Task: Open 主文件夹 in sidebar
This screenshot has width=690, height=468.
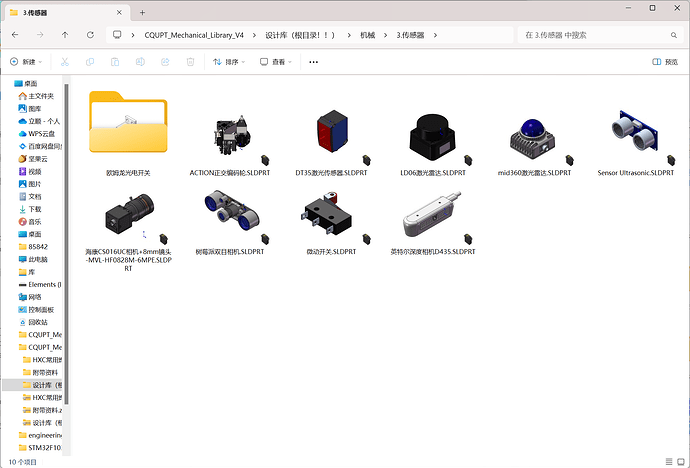Action: pyautogui.click(x=36, y=96)
